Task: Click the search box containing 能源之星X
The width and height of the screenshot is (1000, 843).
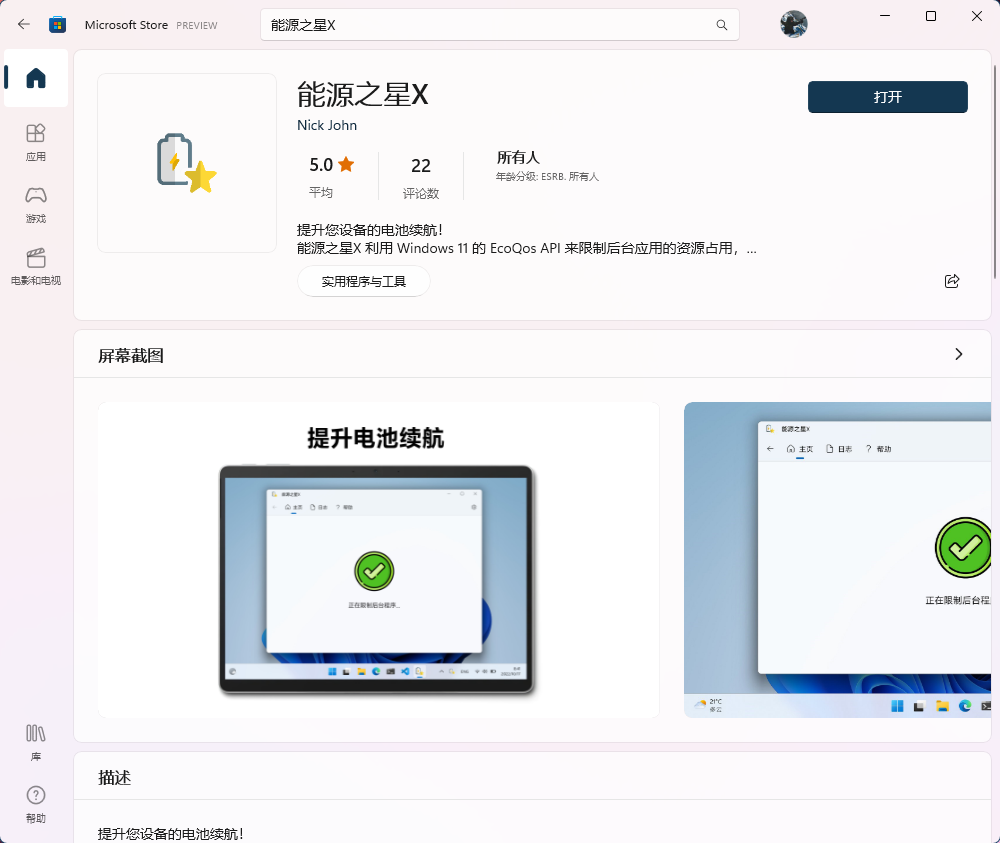Action: [x=499, y=25]
